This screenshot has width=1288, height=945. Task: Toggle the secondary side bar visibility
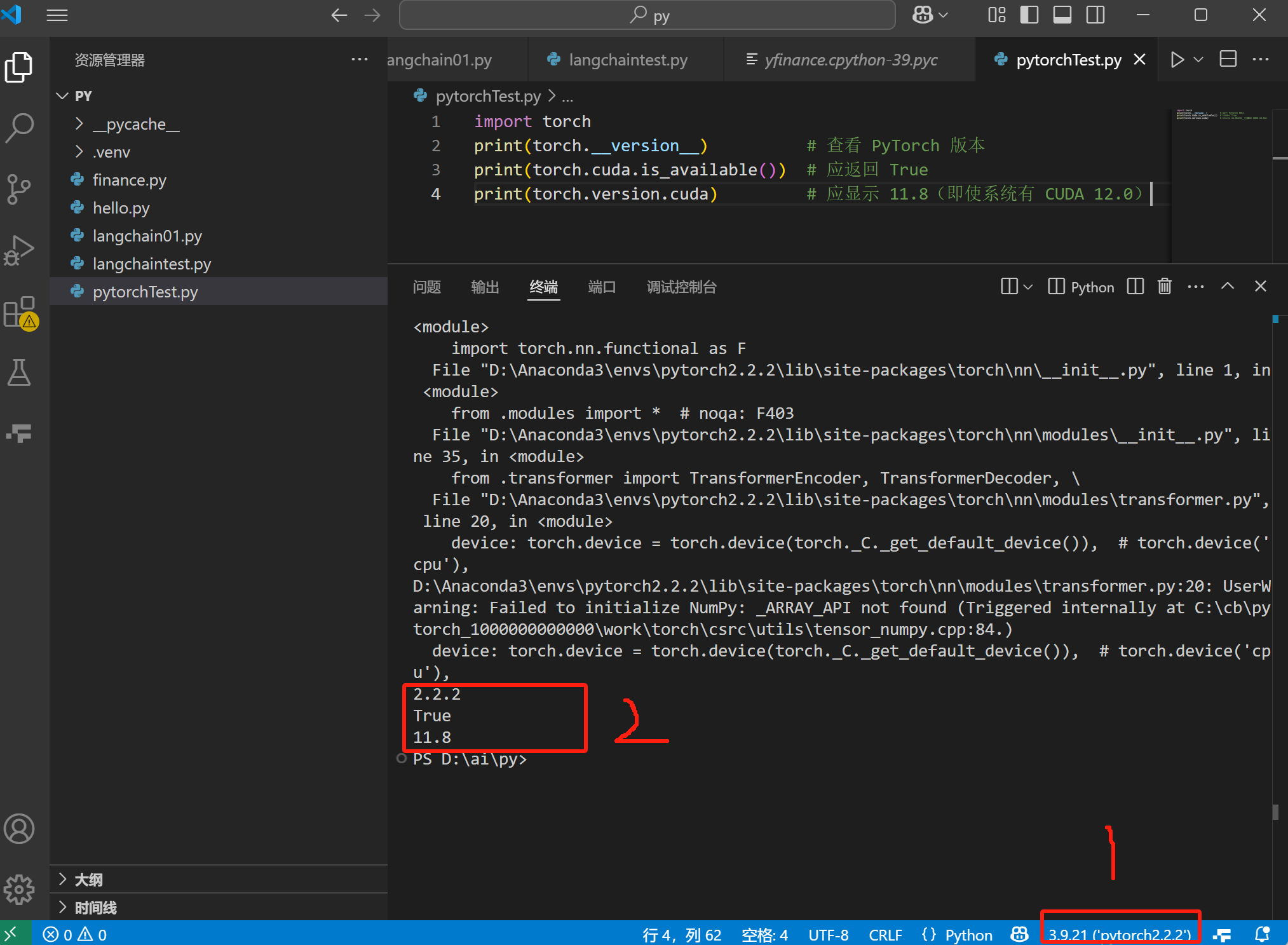point(1095,15)
